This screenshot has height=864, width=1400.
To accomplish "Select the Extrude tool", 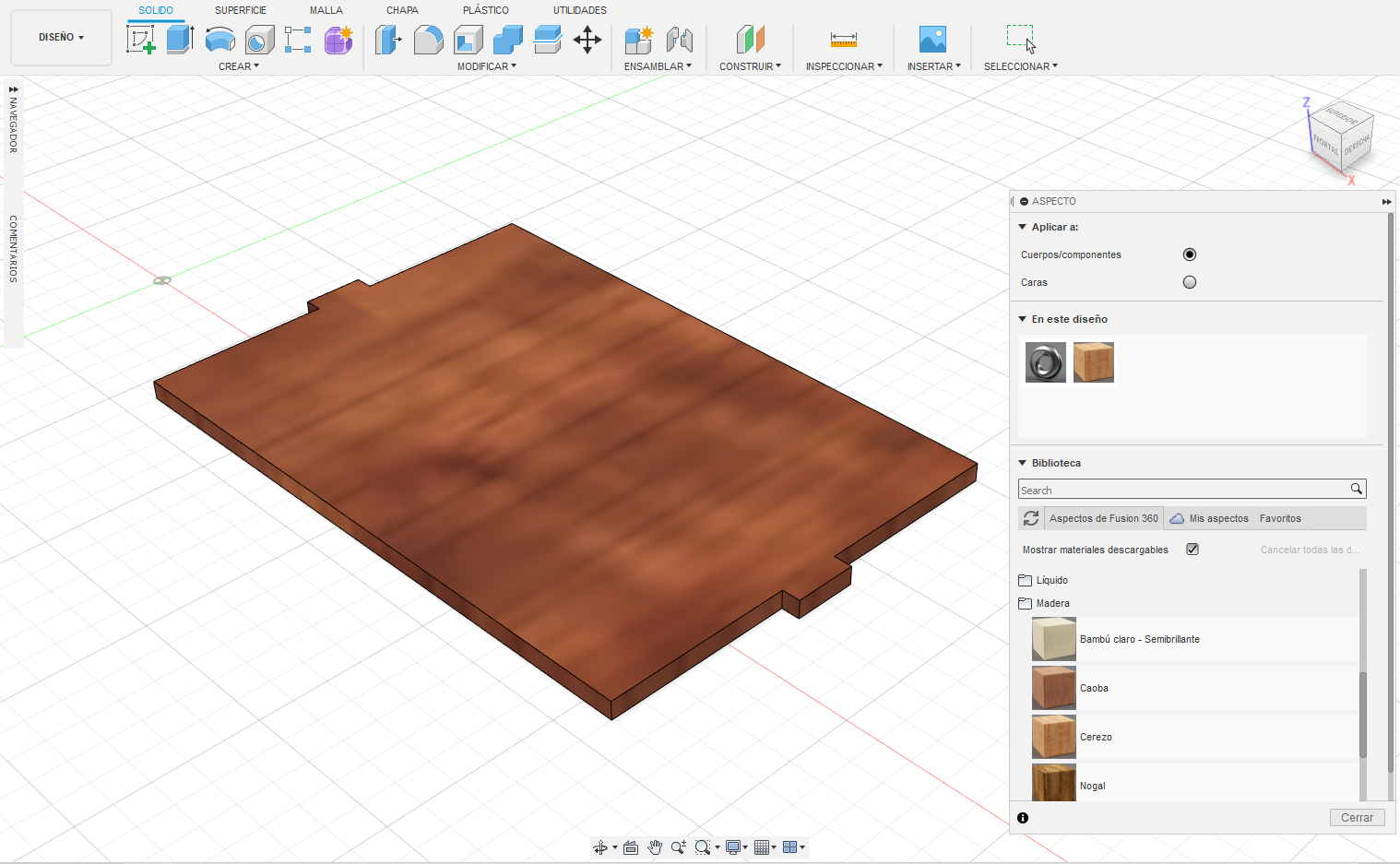I will [x=180, y=40].
